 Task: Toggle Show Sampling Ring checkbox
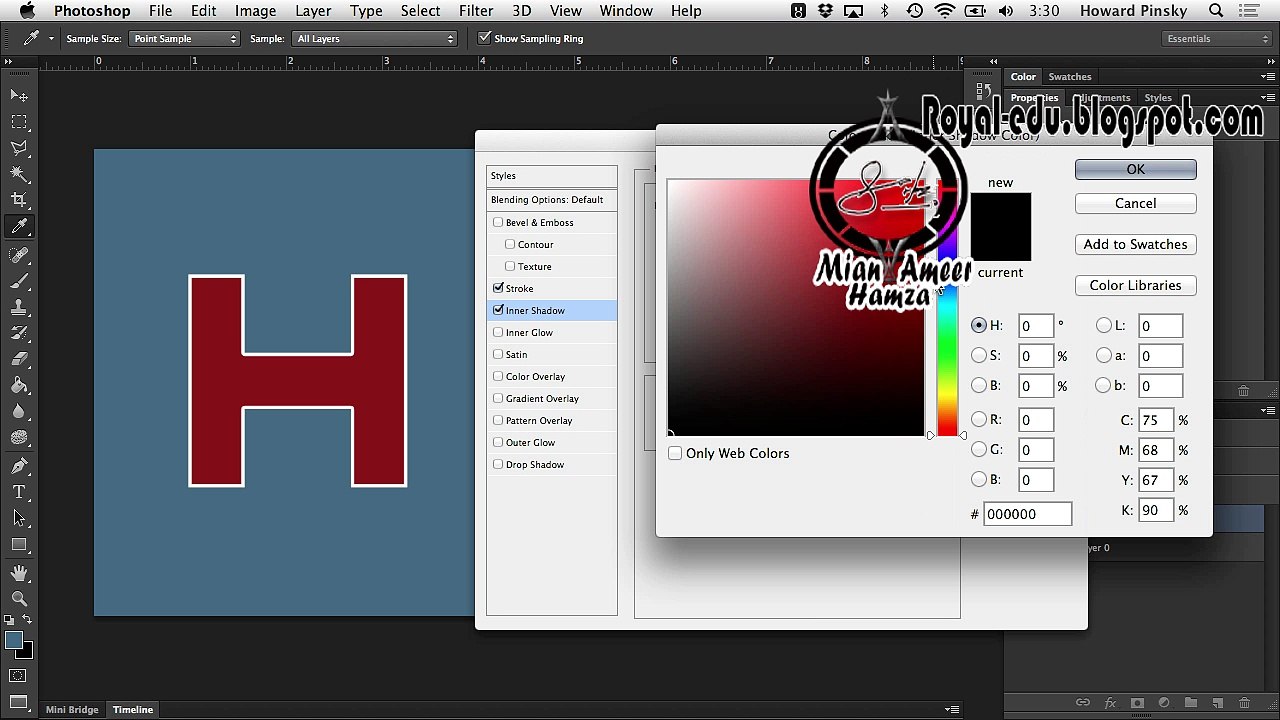pyautogui.click(x=485, y=38)
